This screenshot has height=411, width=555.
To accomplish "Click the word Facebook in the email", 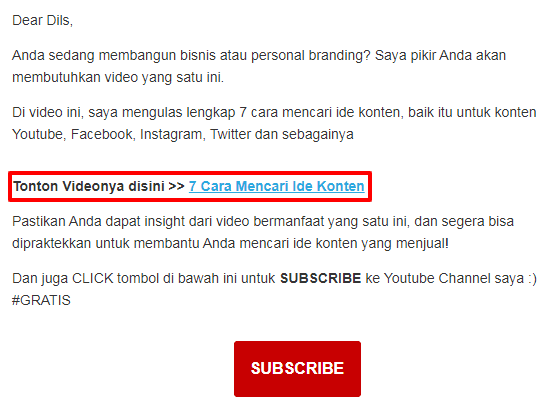I will point(103,135).
